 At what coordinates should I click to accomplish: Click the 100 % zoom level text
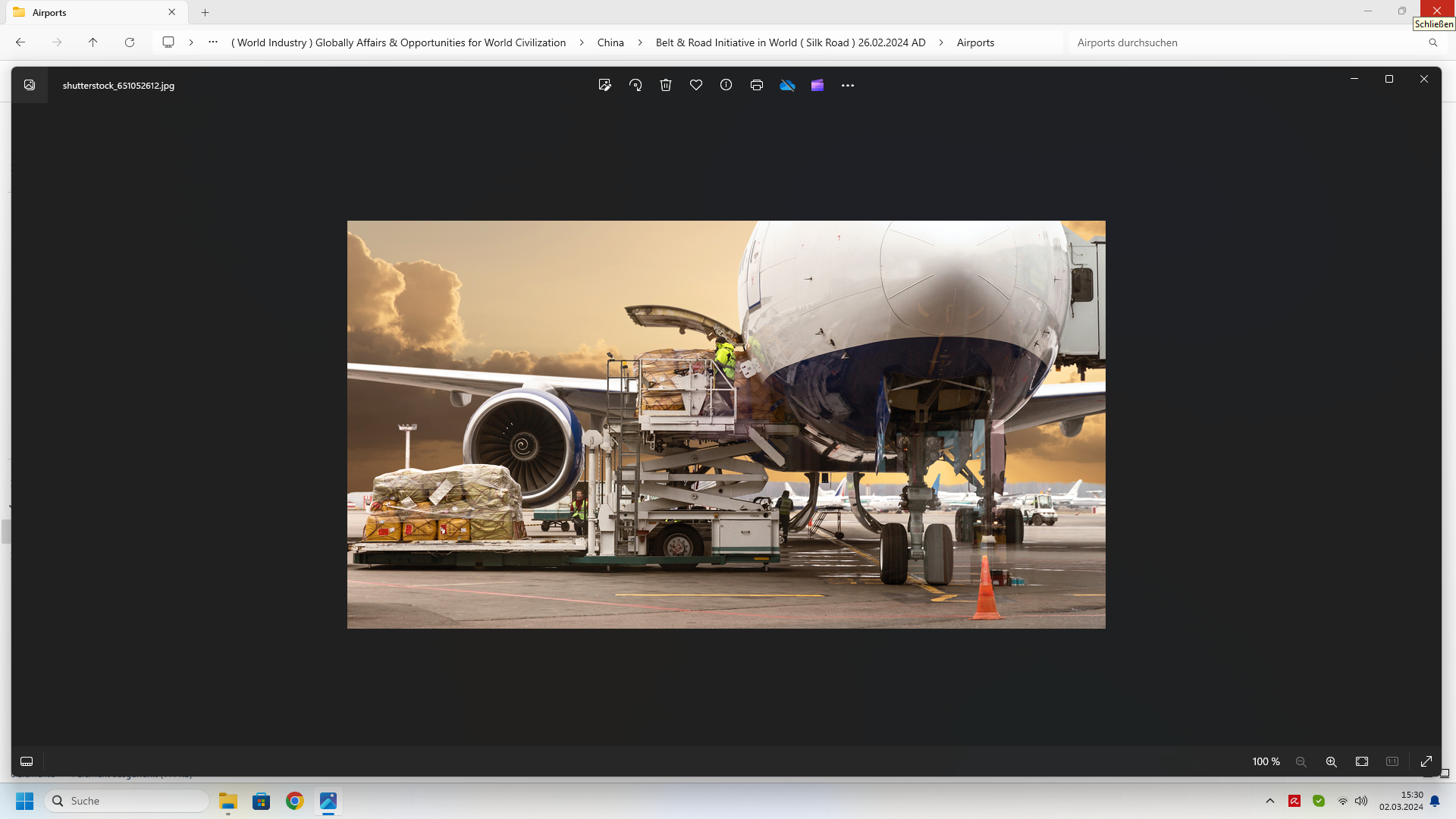(1266, 761)
